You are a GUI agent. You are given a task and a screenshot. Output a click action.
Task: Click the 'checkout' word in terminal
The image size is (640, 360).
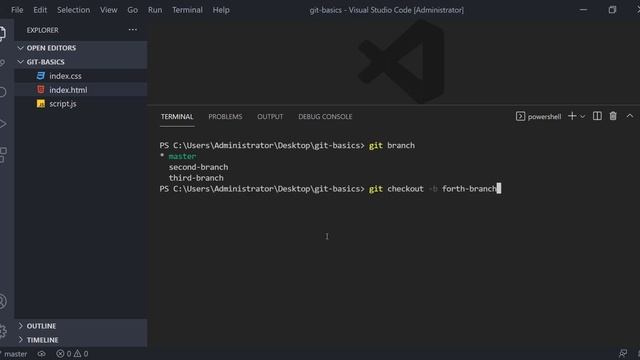tap(405, 189)
